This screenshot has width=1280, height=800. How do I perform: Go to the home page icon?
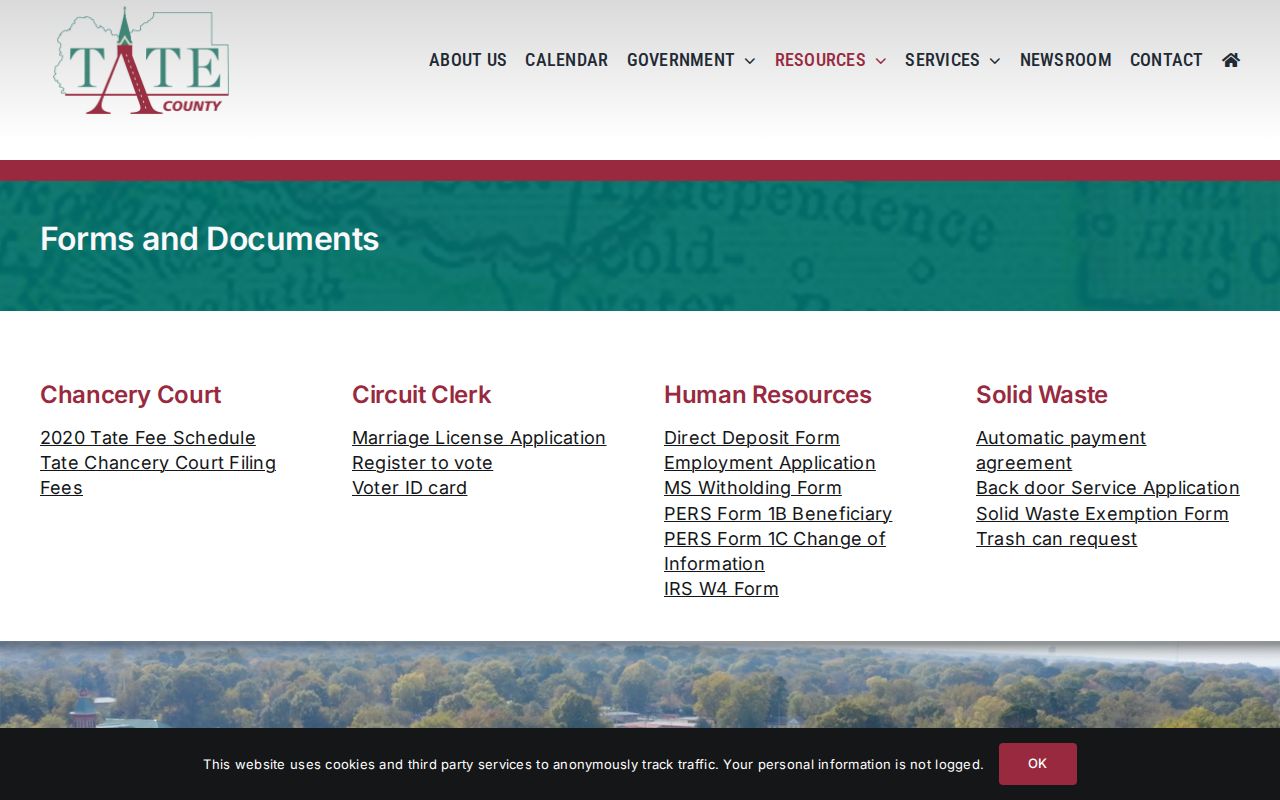pyautogui.click(x=1231, y=60)
